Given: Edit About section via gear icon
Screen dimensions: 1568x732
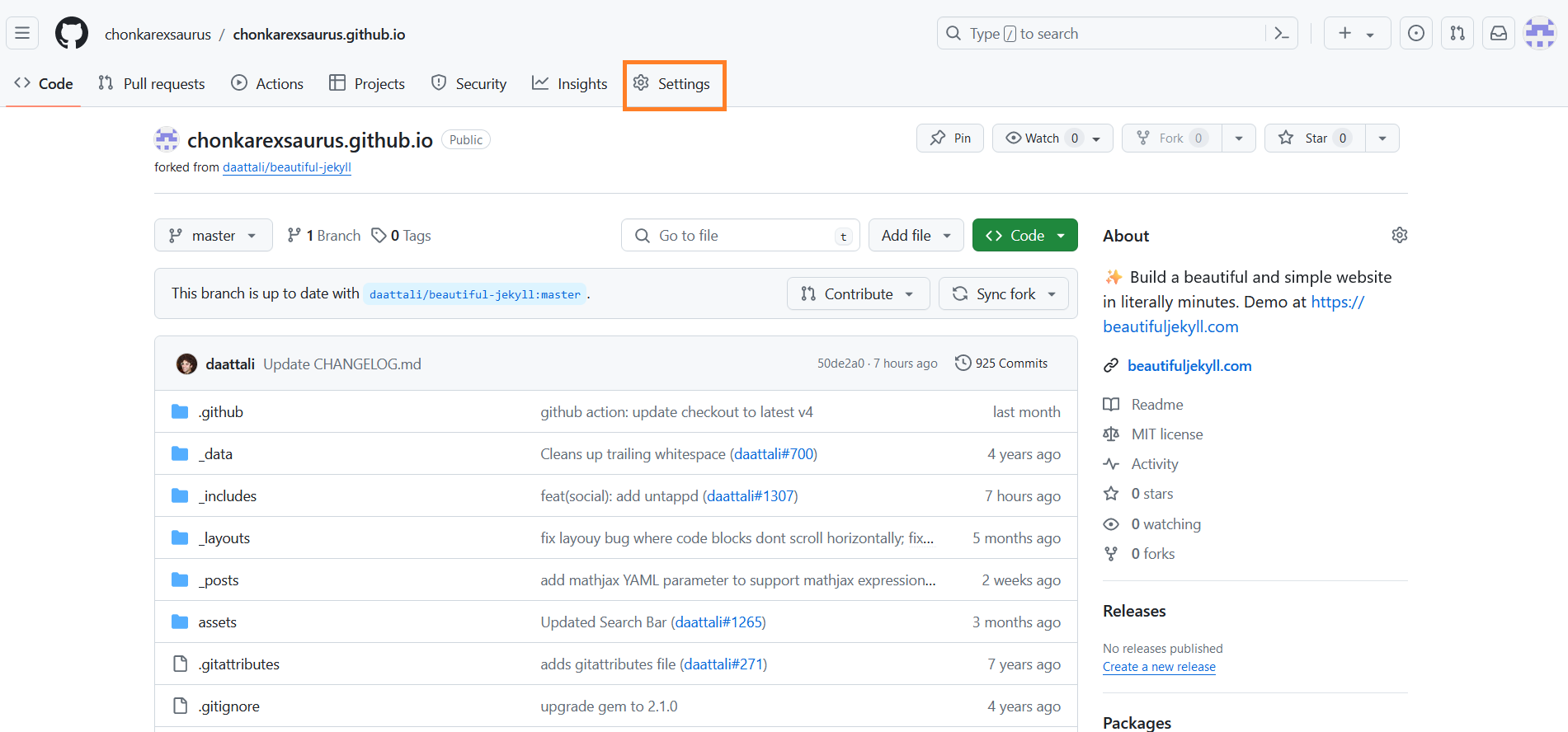Looking at the screenshot, I should click(x=1400, y=235).
